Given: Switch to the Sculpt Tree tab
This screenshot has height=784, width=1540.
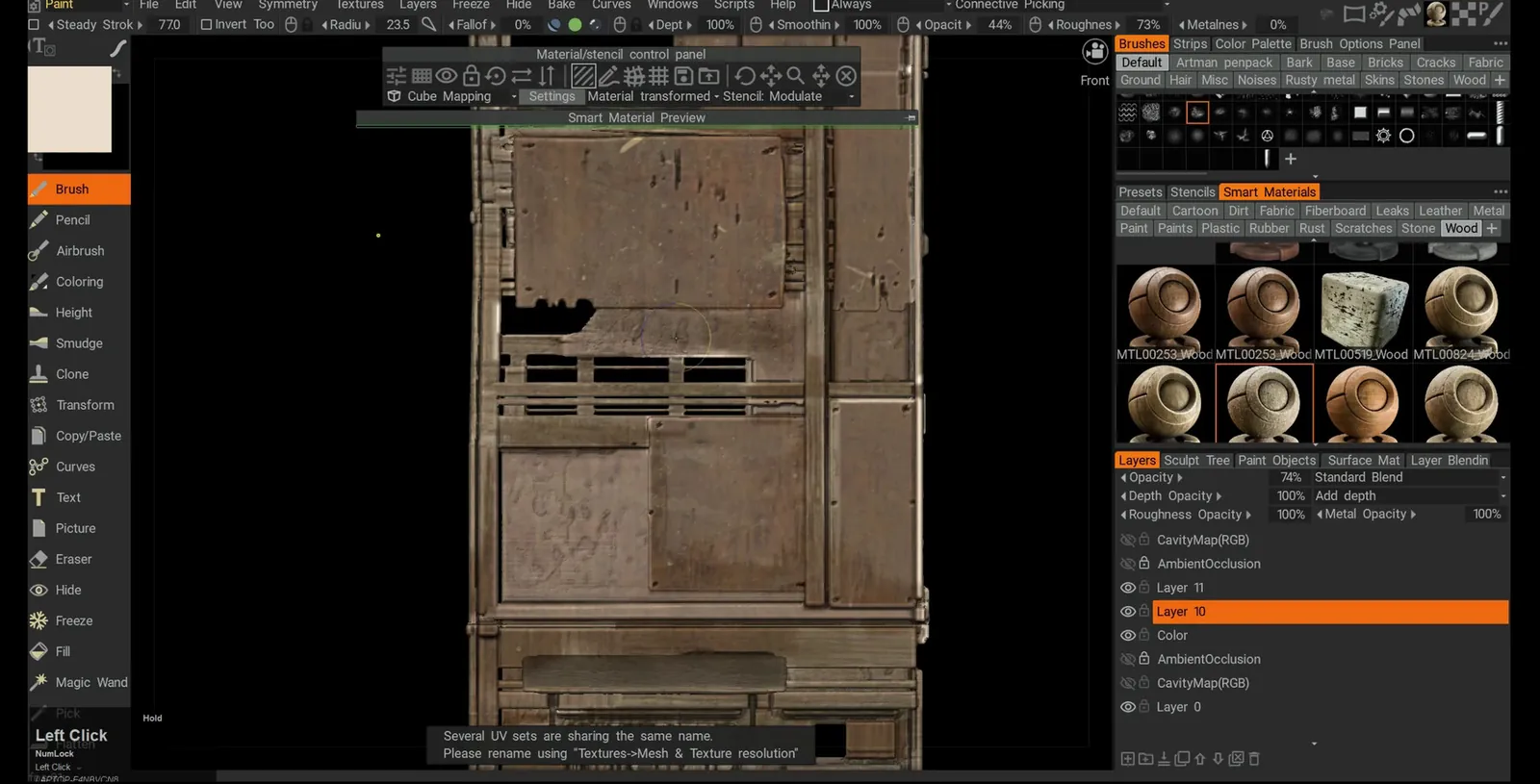Looking at the screenshot, I should [1196, 461].
